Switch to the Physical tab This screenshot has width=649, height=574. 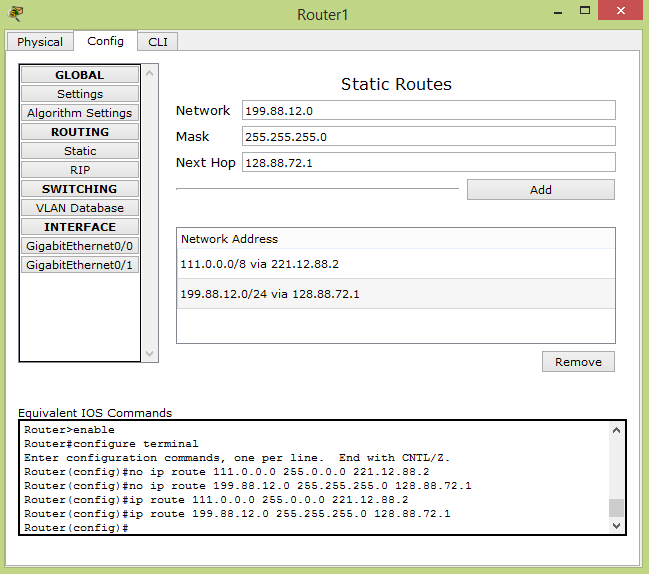tap(40, 42)
